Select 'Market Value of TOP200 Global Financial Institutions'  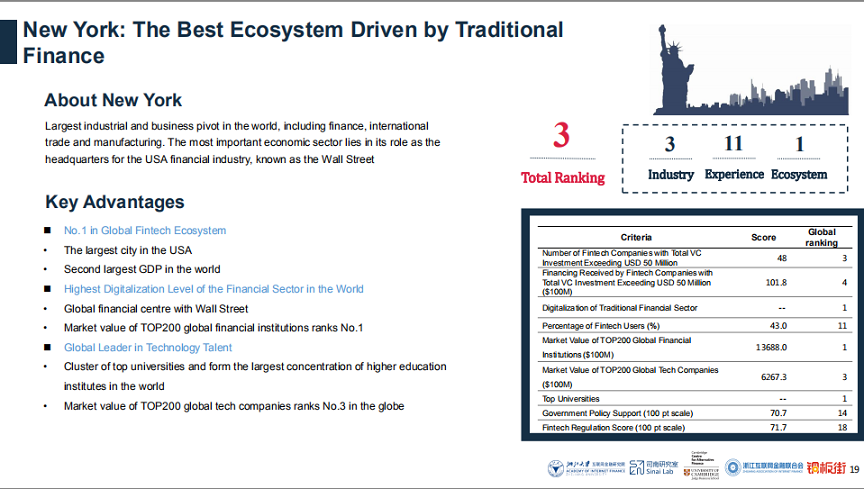[616, 347]
